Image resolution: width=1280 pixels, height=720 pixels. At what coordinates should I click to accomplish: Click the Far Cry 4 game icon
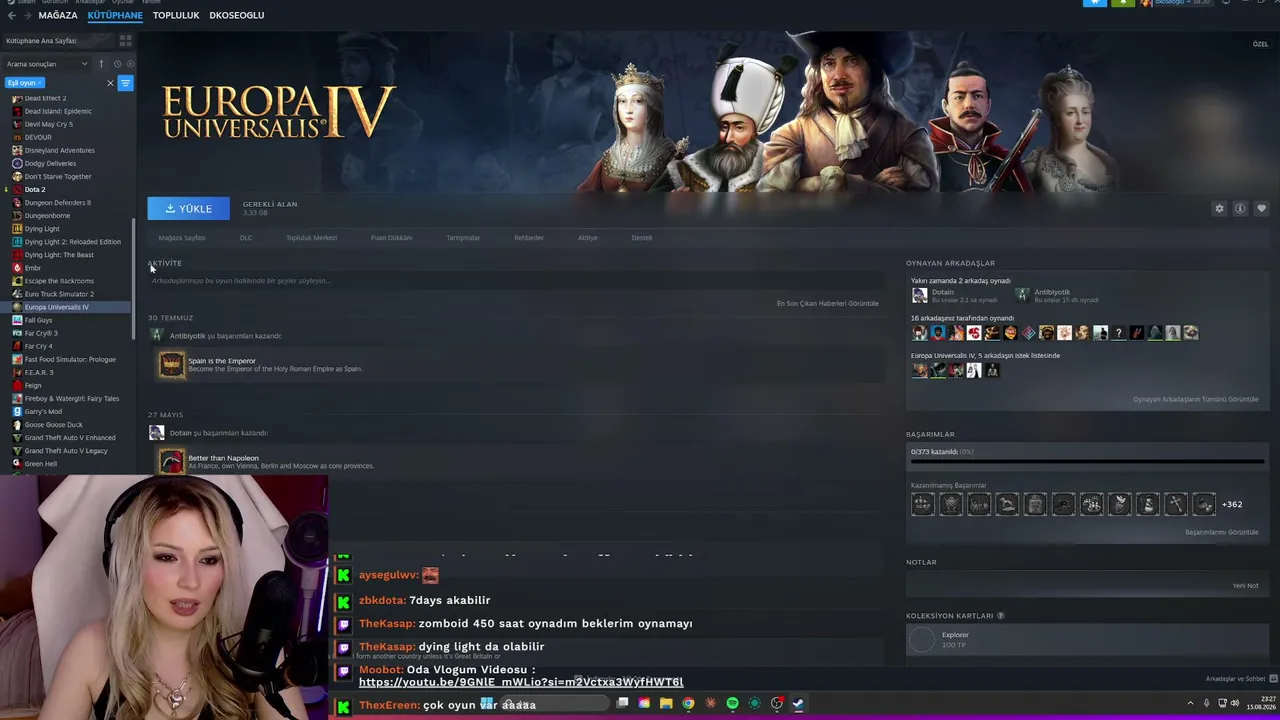17,346
